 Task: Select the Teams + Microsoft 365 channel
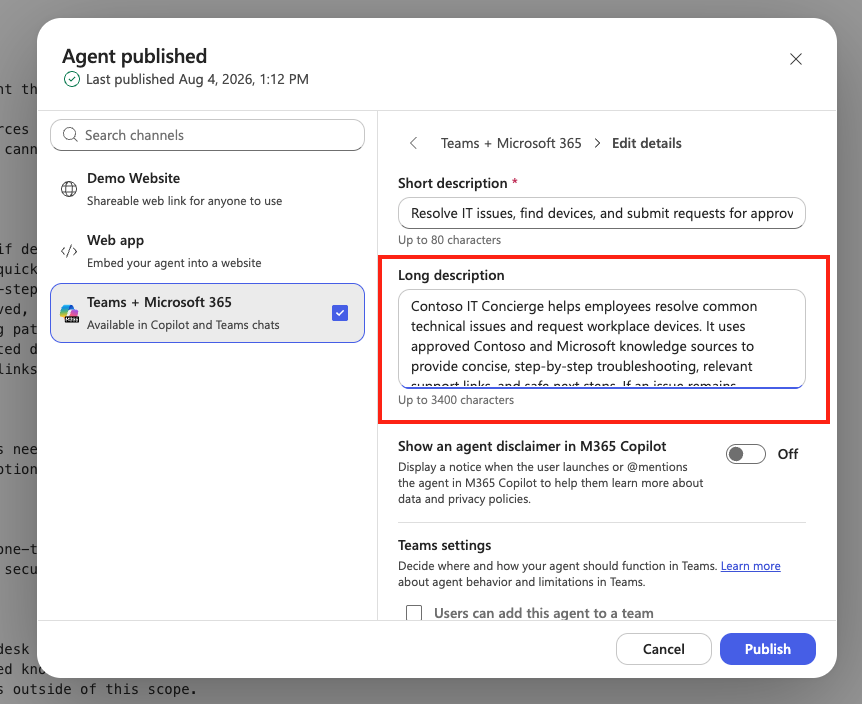[207, 313]
